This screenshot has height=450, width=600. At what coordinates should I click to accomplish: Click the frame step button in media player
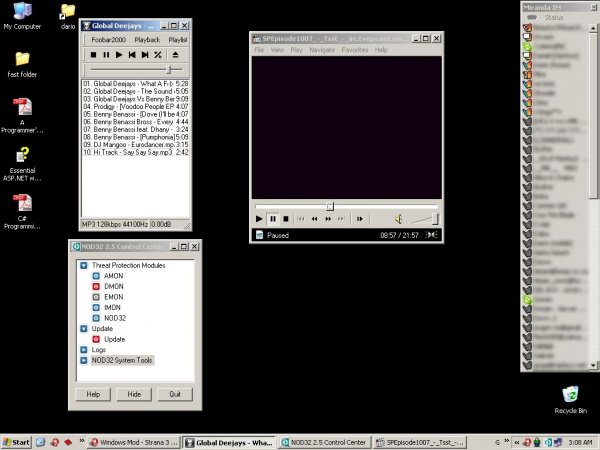pos(359,219)
